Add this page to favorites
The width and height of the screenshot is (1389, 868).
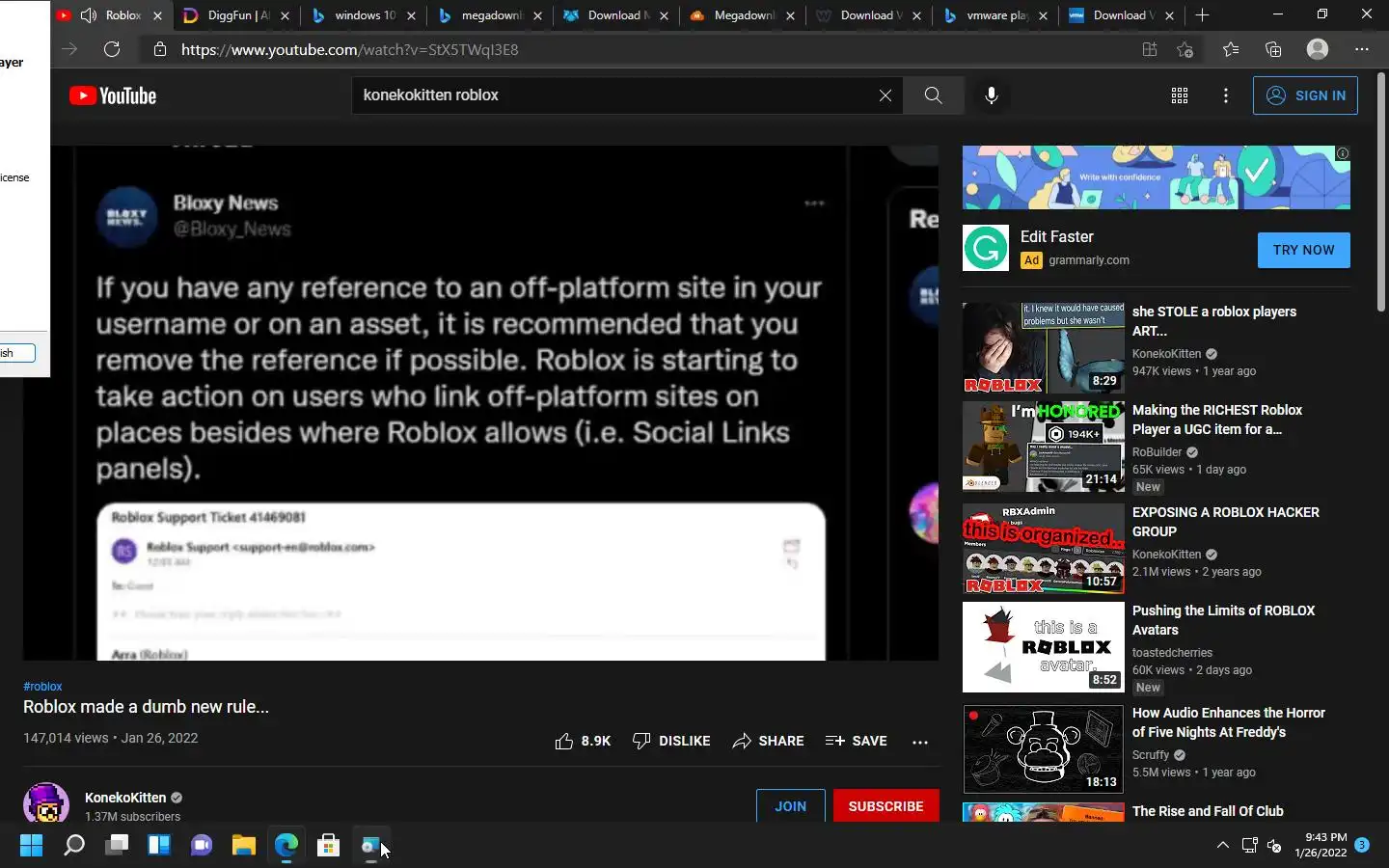tap(1185, 49)
